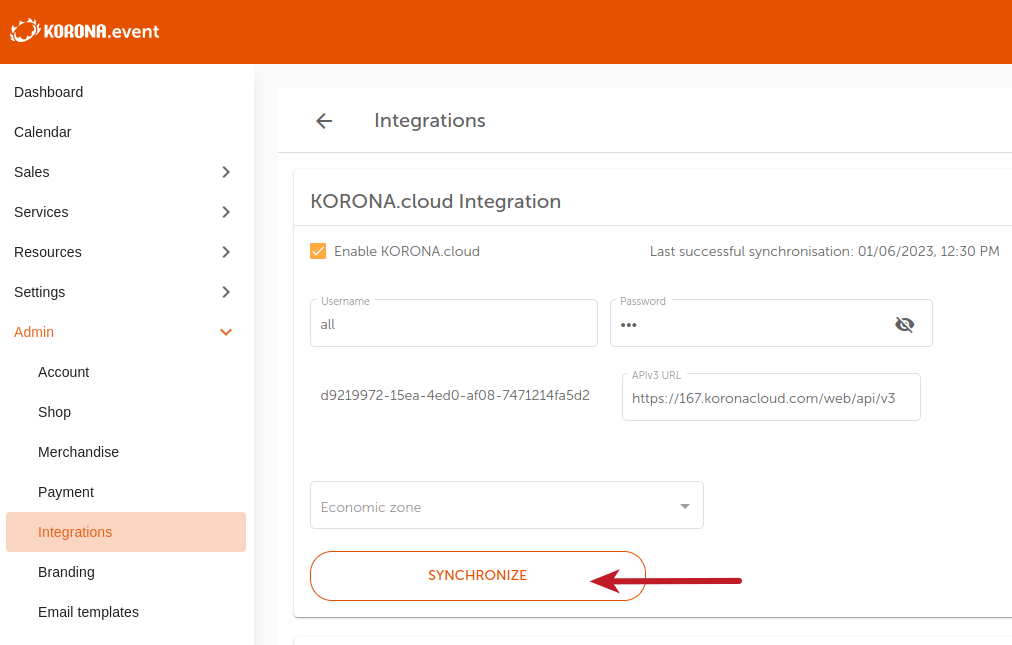Image resolution: width=1012 pixels, height=645 pixels.
Task: Click the SYNCHRONIZE button
Action: (478, 576)
